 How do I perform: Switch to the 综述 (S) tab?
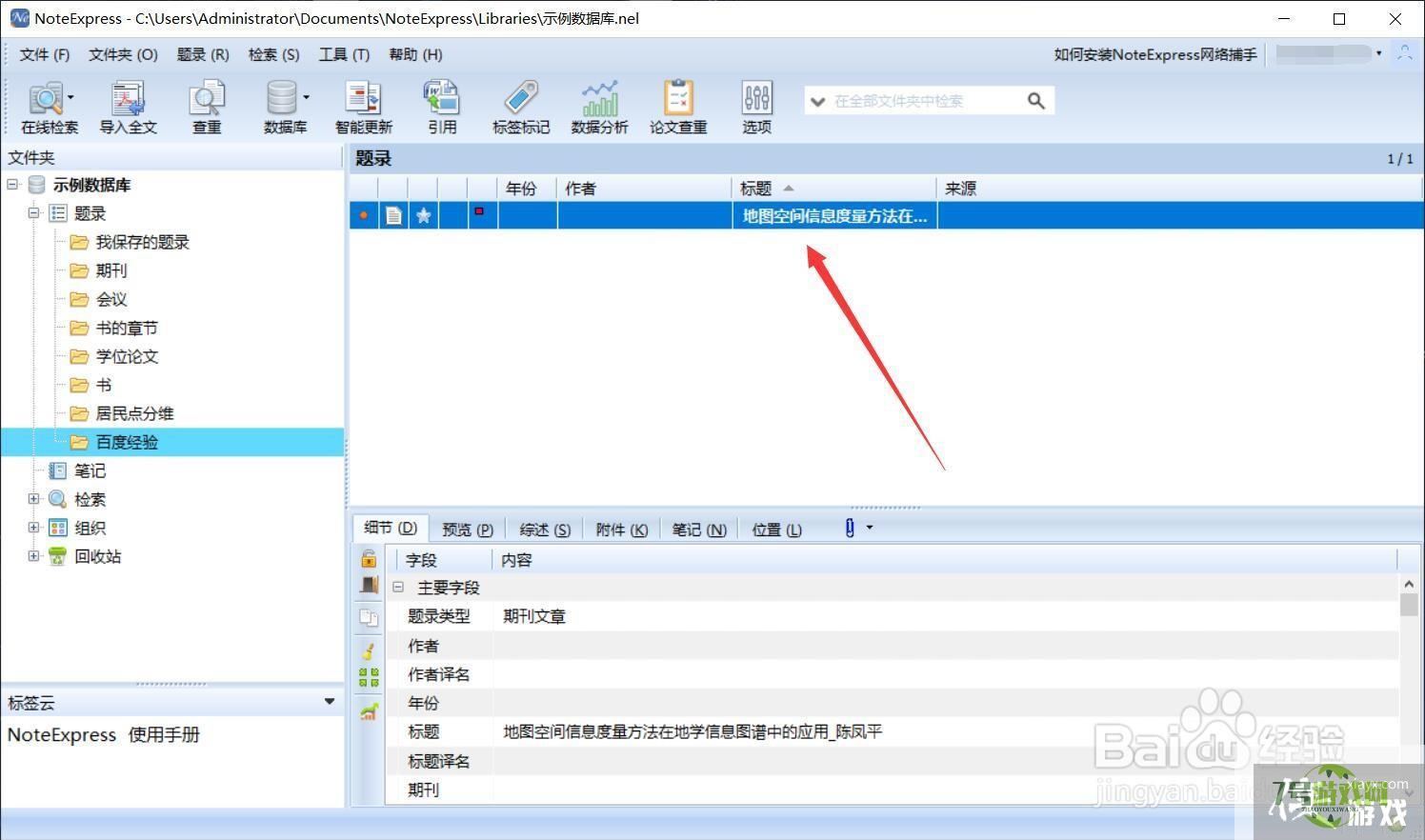pos(545,530)
